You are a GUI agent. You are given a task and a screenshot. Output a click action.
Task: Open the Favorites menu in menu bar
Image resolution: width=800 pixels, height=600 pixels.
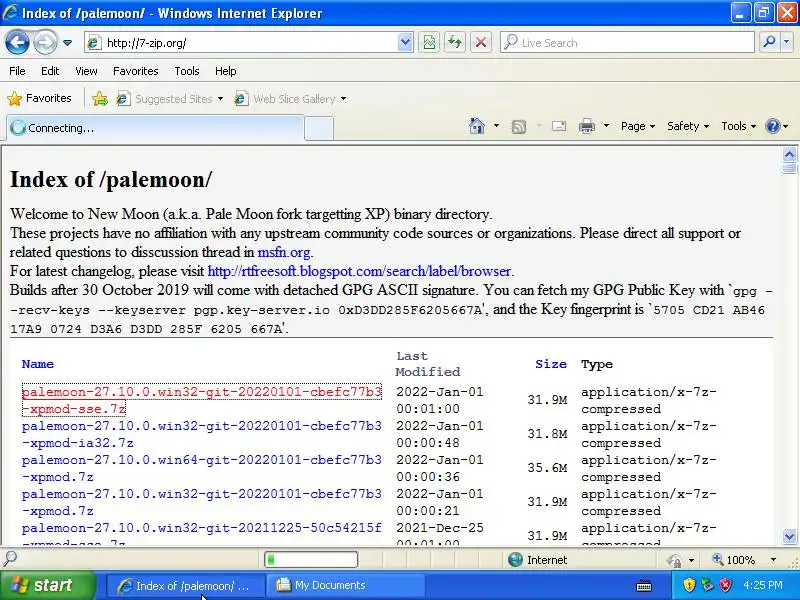coord(136,71)
